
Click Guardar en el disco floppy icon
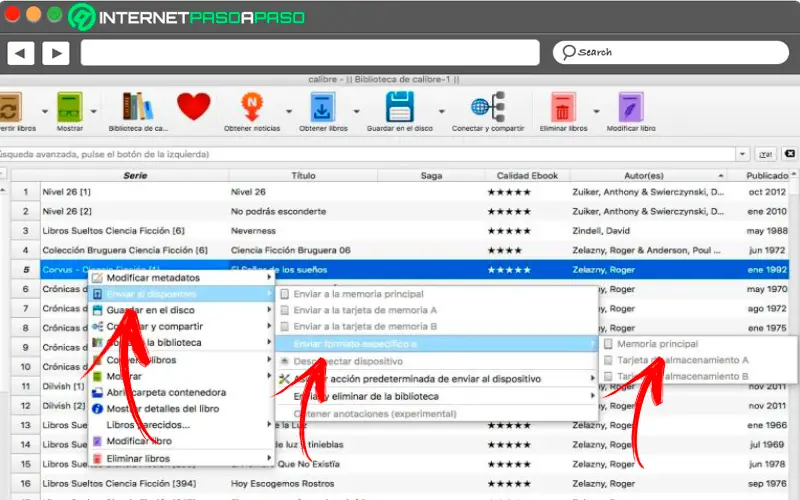[399, 107]
